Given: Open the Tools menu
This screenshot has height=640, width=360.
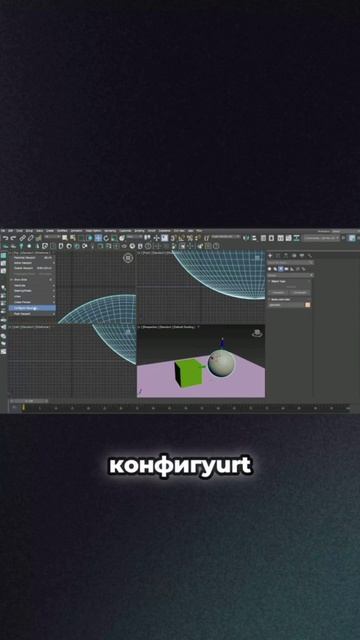Looking at the screenshot, I should point(19,231).
